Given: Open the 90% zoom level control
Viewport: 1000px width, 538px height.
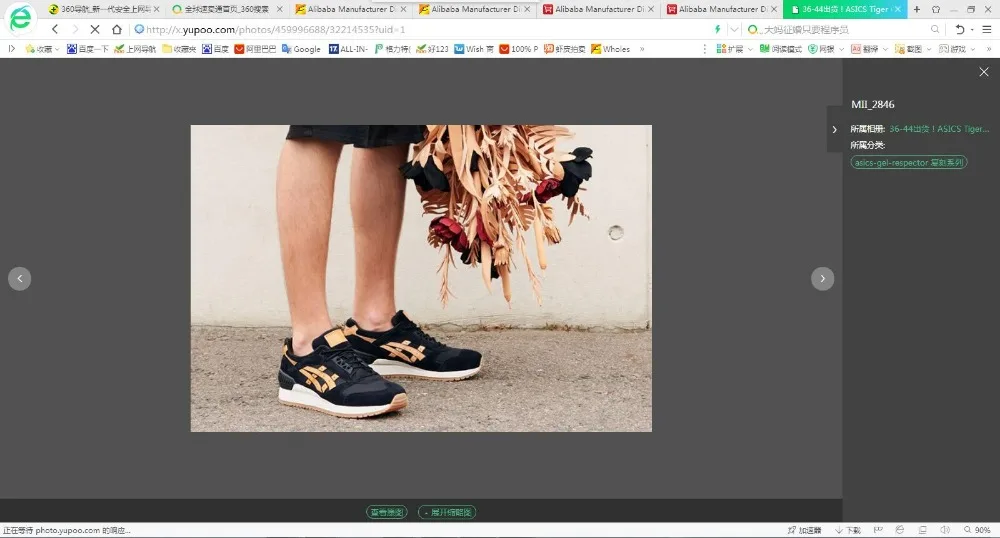Looking at the screenshot, I should pos(977,530).
